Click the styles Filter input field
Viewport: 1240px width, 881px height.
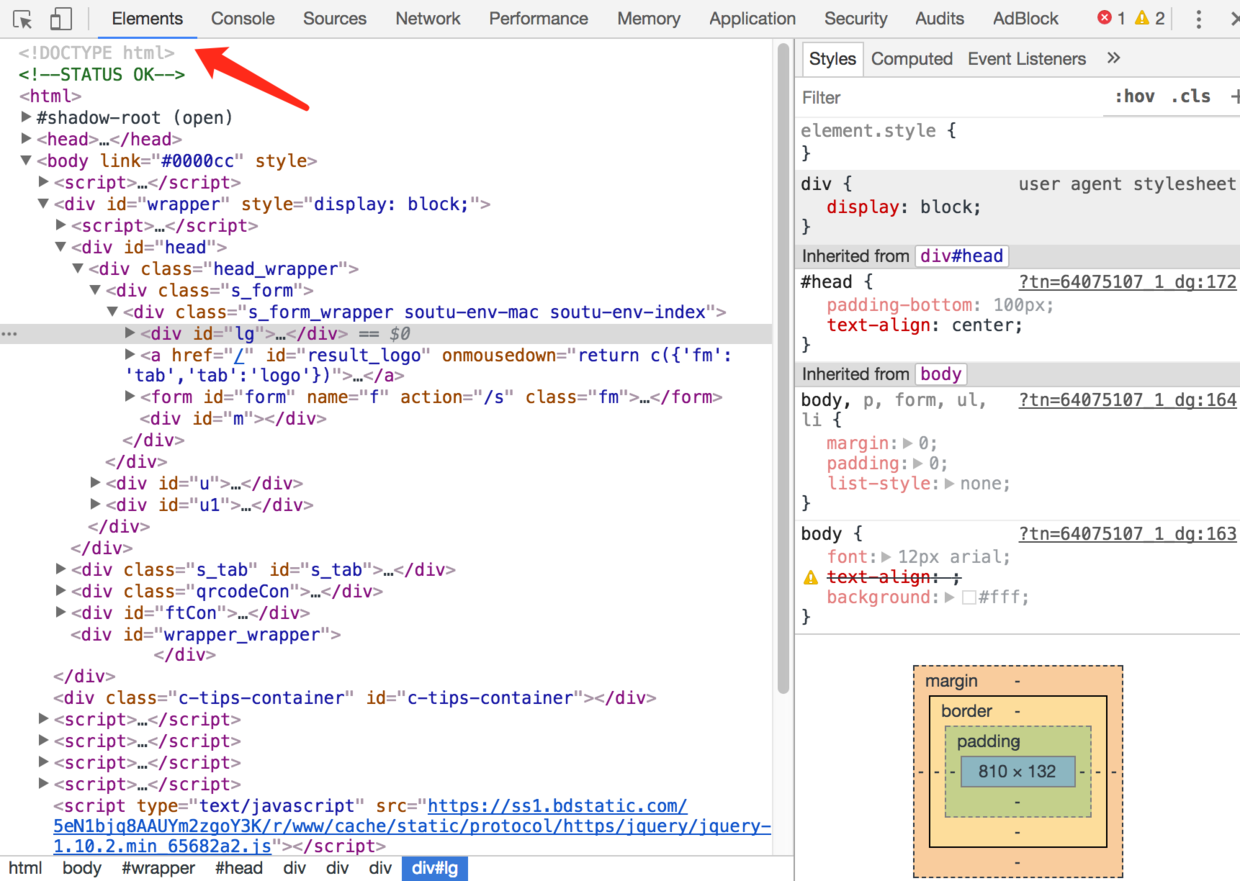coord(950,97)
